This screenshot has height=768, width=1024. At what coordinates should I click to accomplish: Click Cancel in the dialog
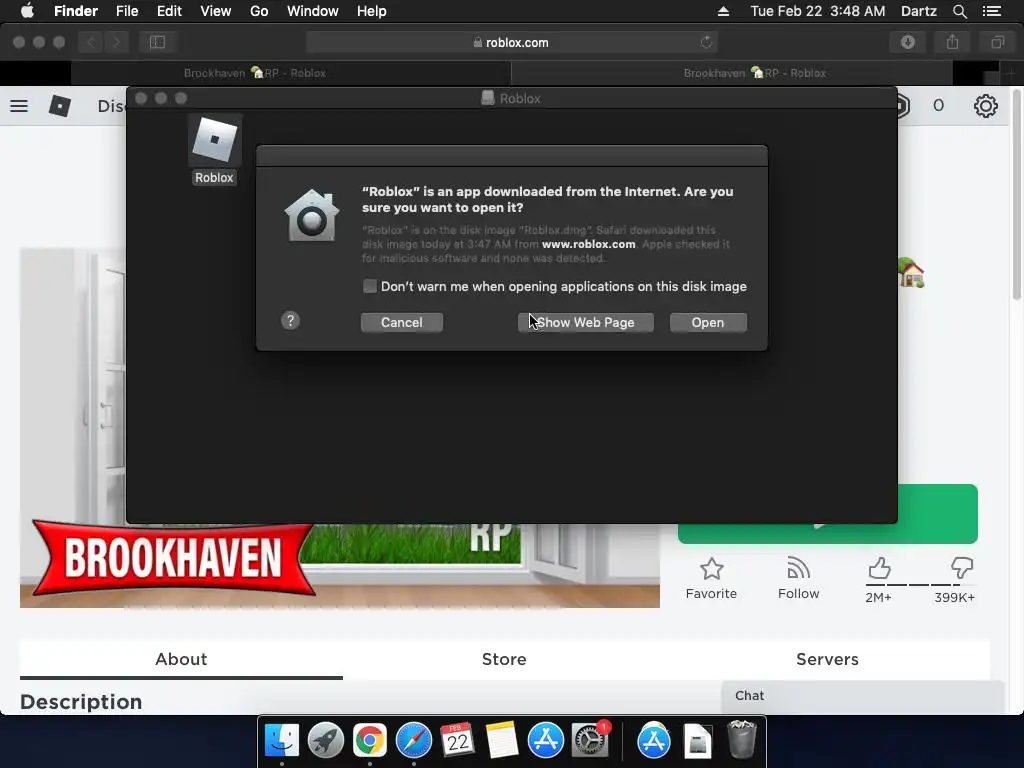402,323
